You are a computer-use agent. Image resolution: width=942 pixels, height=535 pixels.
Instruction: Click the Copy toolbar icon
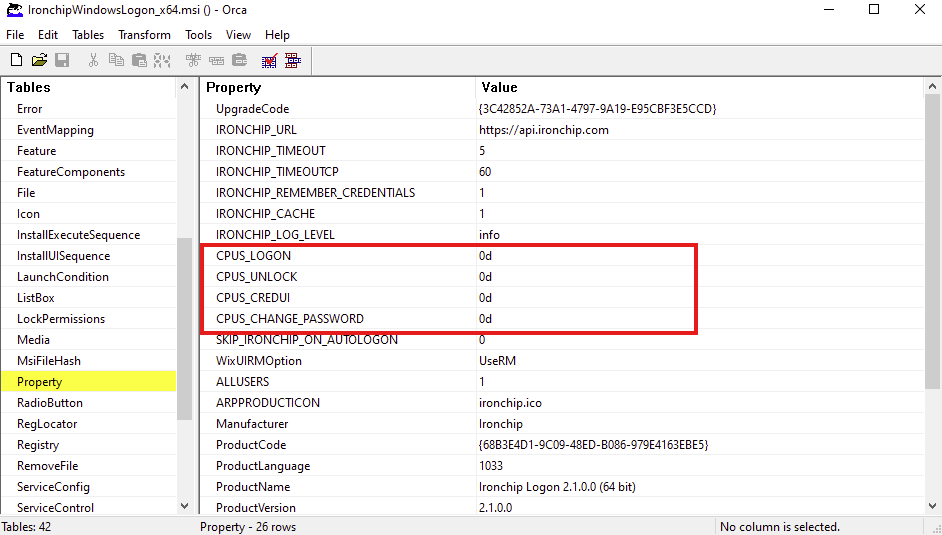[x=117, y=61]
